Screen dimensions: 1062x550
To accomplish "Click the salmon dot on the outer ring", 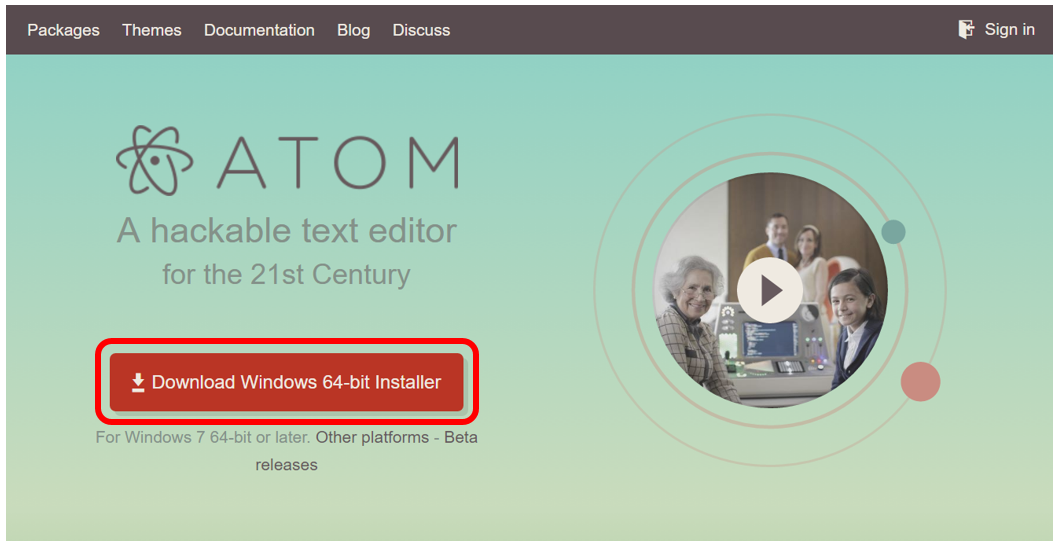I will [920, 382].
